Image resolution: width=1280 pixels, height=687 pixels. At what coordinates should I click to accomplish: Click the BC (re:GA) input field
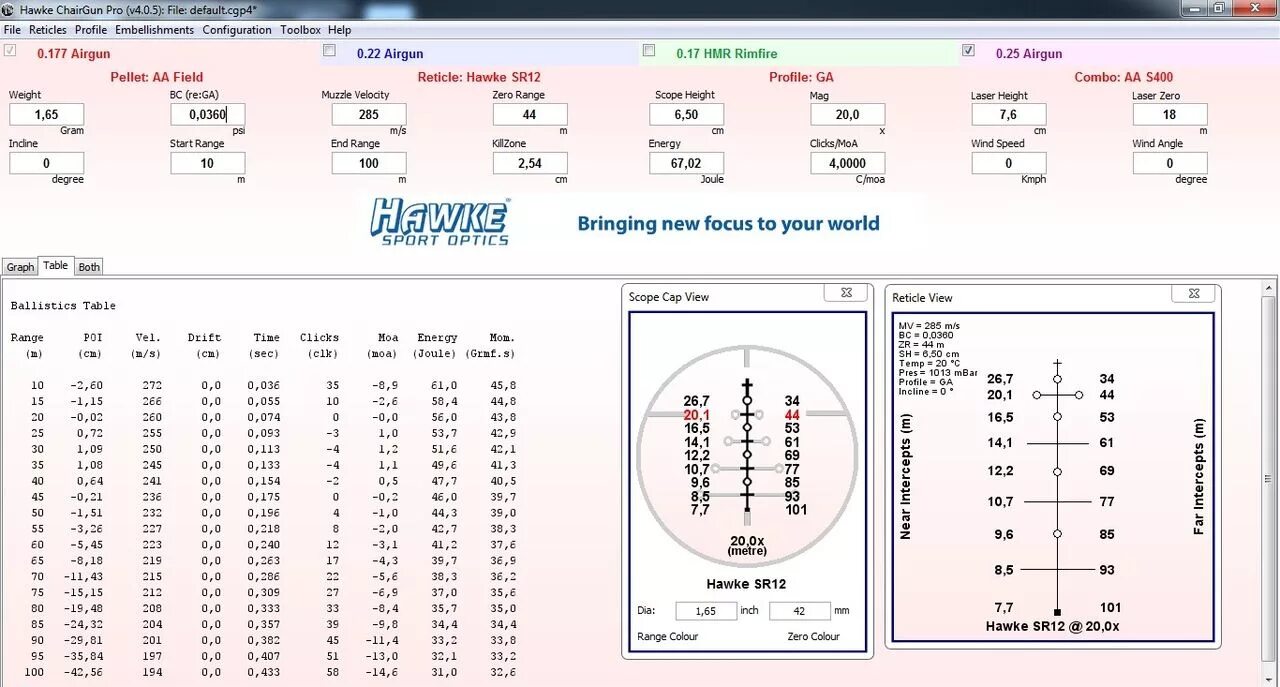(207, 115)
